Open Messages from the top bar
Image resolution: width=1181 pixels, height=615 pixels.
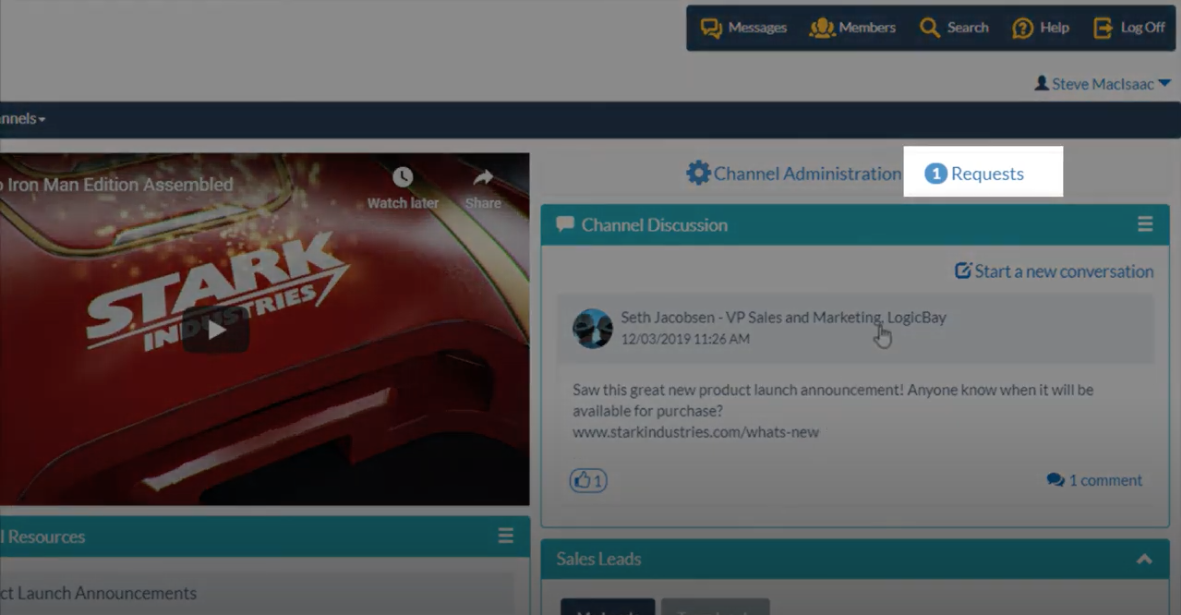pos(743,28)
